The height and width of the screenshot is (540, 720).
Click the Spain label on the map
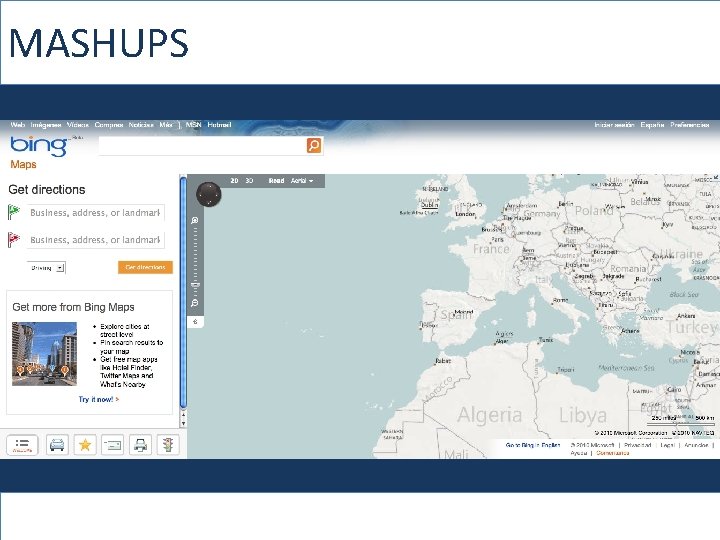(x=456, y=315)
